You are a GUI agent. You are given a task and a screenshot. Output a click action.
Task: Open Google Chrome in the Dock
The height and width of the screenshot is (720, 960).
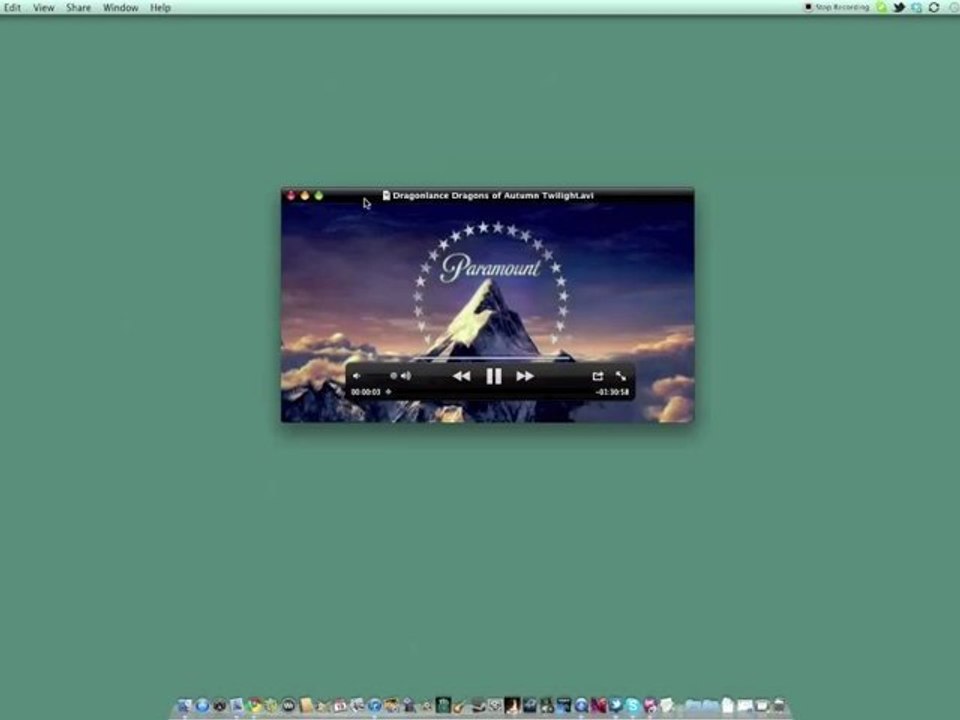pos(254,705)
